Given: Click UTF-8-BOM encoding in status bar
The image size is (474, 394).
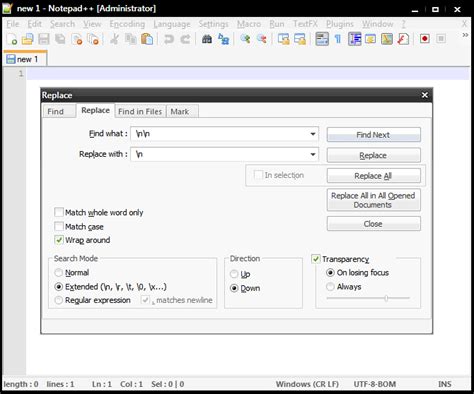Looking at the screenshot, I should pyautogui.click(x=375, y=384).
